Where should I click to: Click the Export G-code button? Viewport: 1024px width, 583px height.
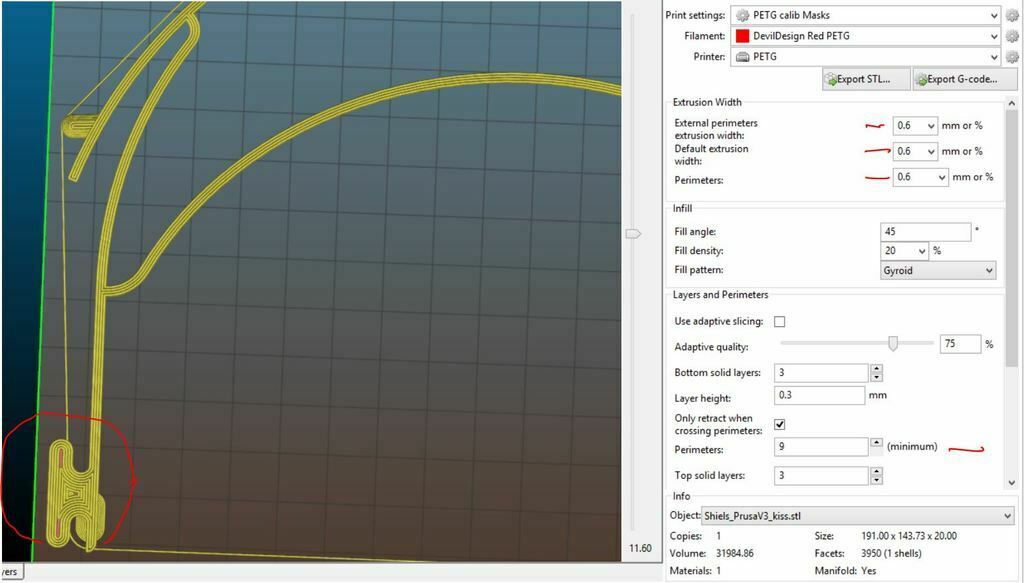963,78
